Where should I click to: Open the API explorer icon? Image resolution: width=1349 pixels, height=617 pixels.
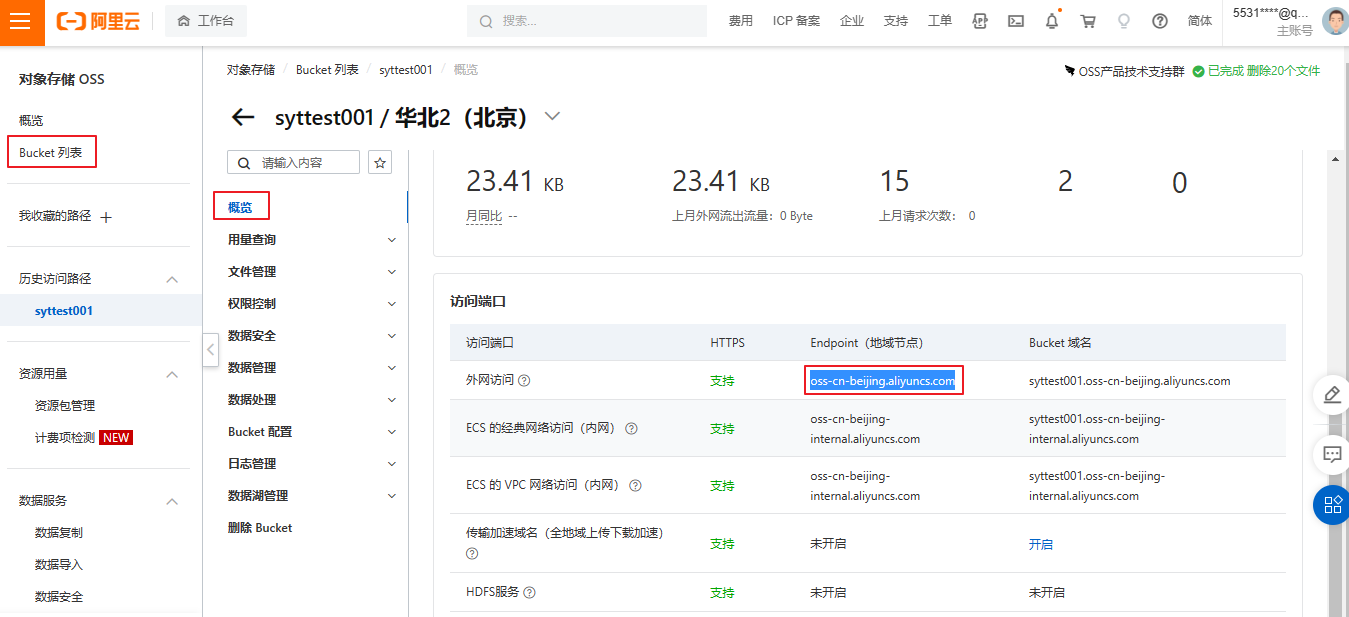[x=980, y=21]
